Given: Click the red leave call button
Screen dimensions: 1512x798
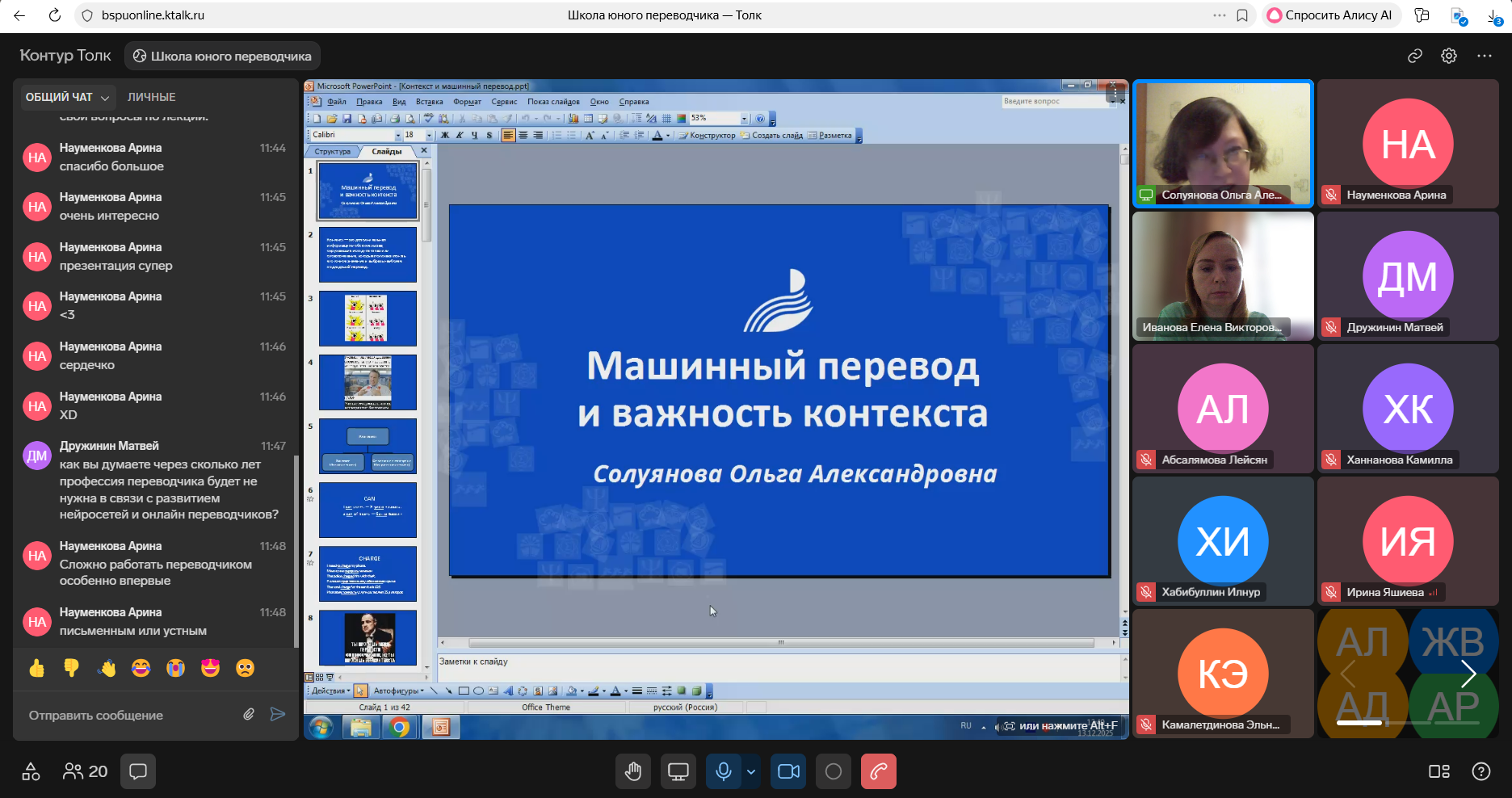Looking at the screenshot, I should tap(879, 771).
